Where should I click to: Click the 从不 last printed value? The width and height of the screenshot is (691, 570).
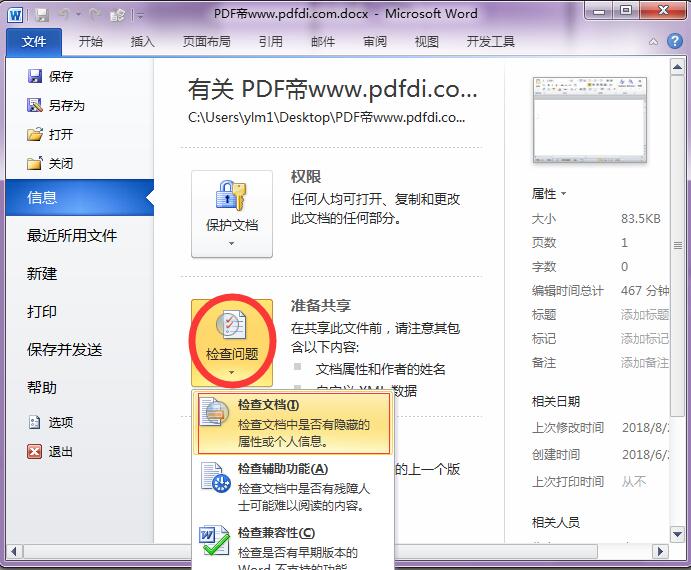pos(634,481)
